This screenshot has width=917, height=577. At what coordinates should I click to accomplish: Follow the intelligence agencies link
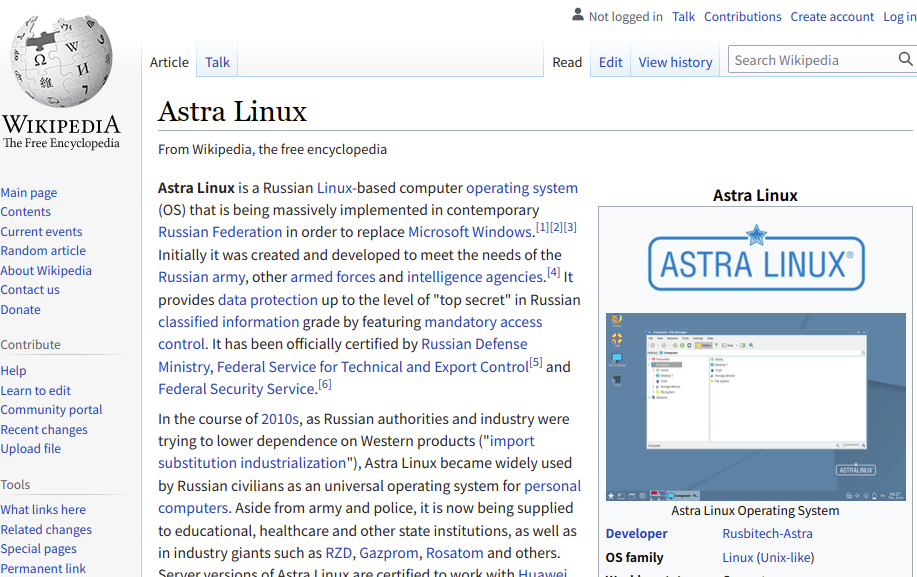click(x=475, y=277)
